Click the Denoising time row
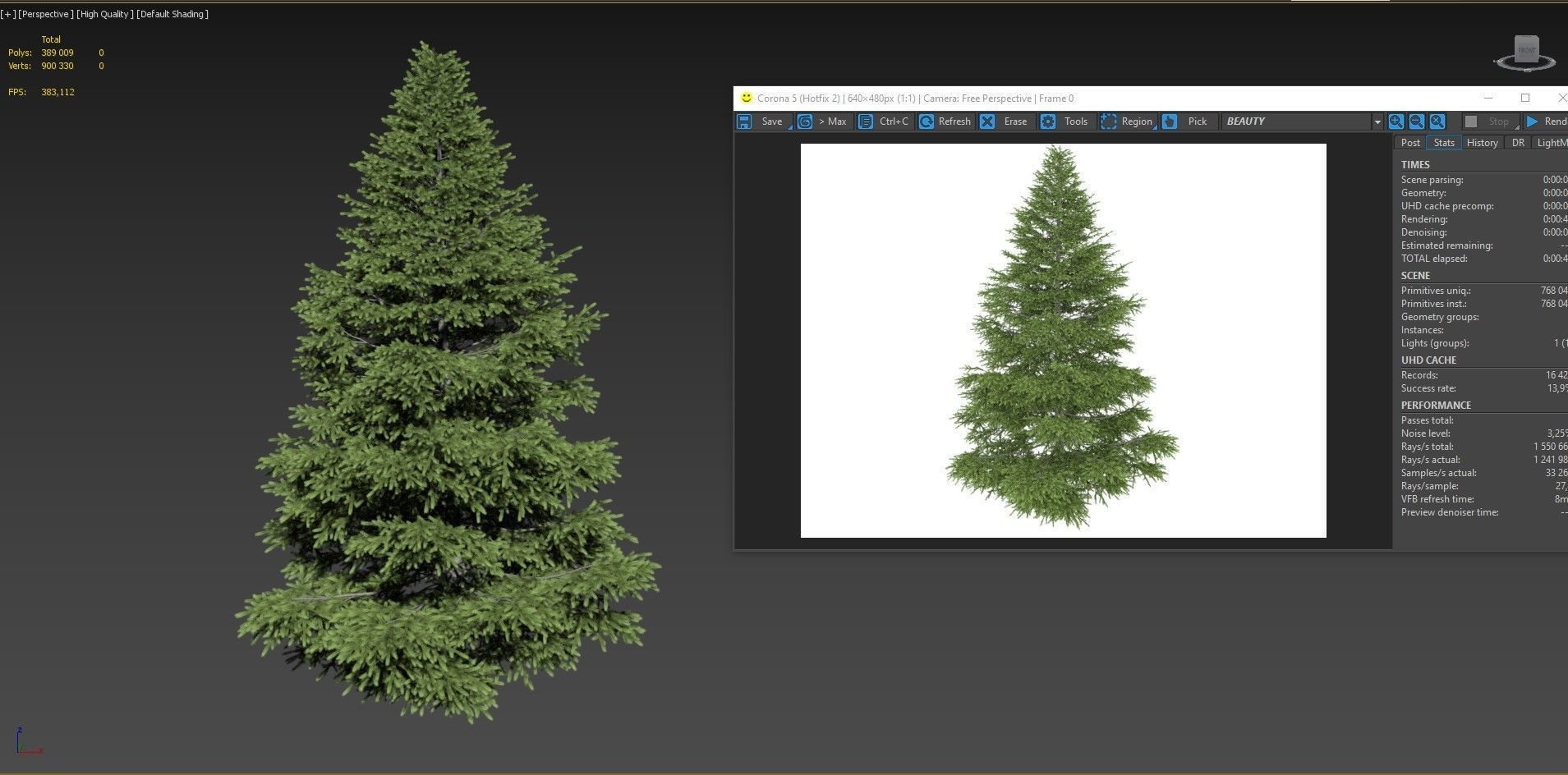Viewport: 1568px width, 775px height. [x=1484, y=232]
